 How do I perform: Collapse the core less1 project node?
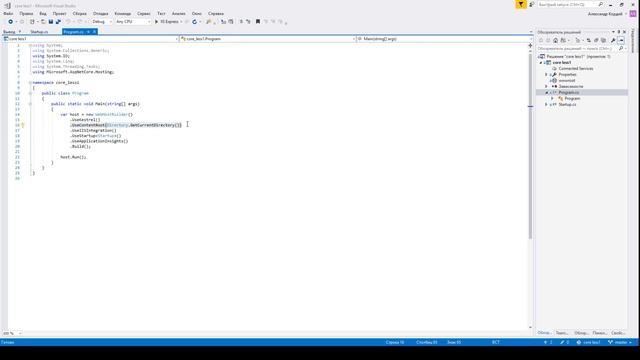[x=541, y=63]
